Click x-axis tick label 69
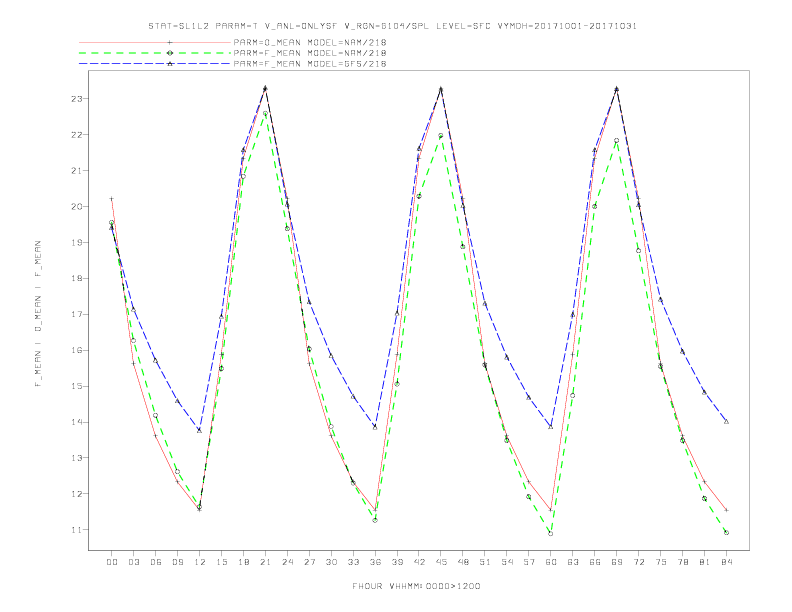Viewport: 792px width, 612px height. click(617, 562)
